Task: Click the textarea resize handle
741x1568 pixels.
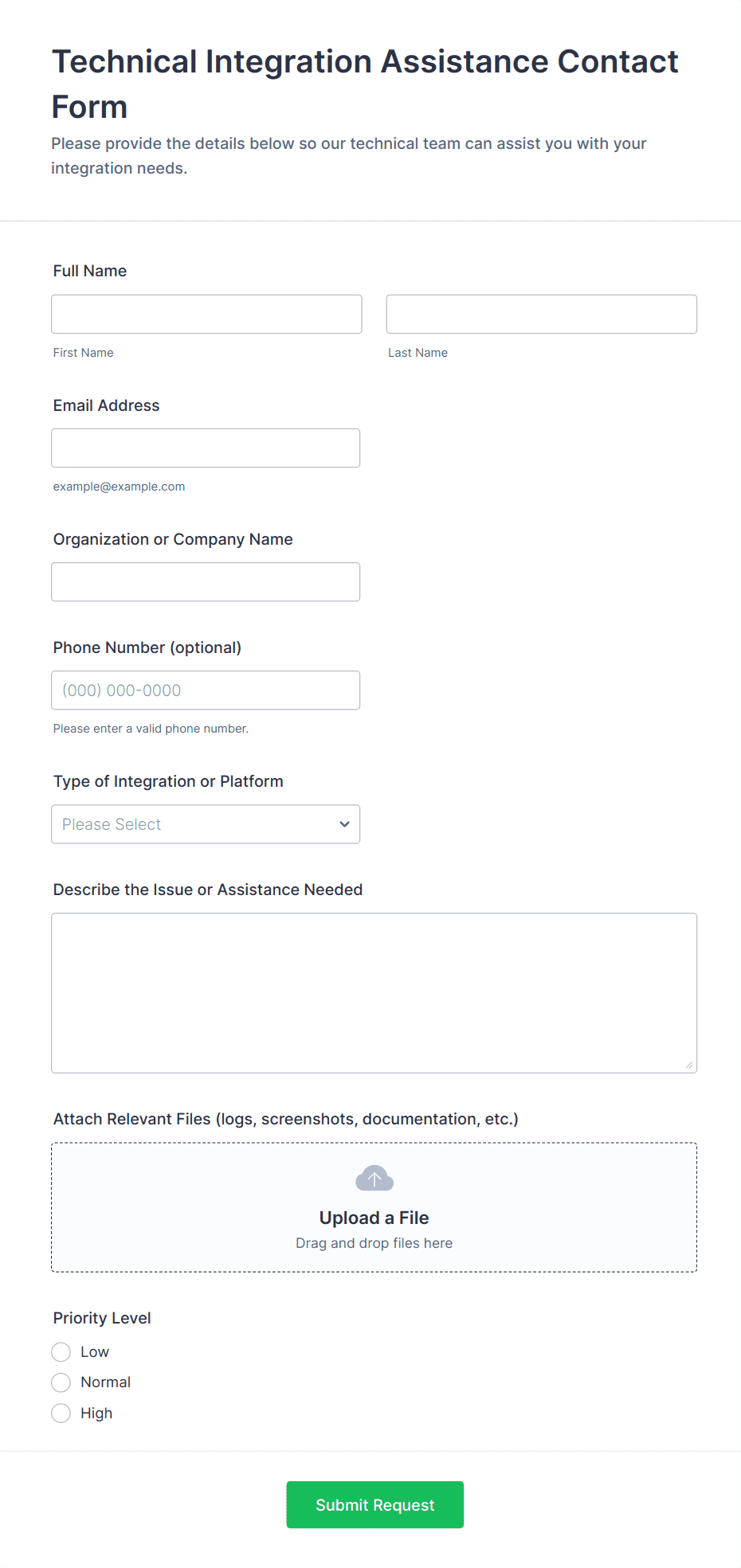Action: [689, 1066]
